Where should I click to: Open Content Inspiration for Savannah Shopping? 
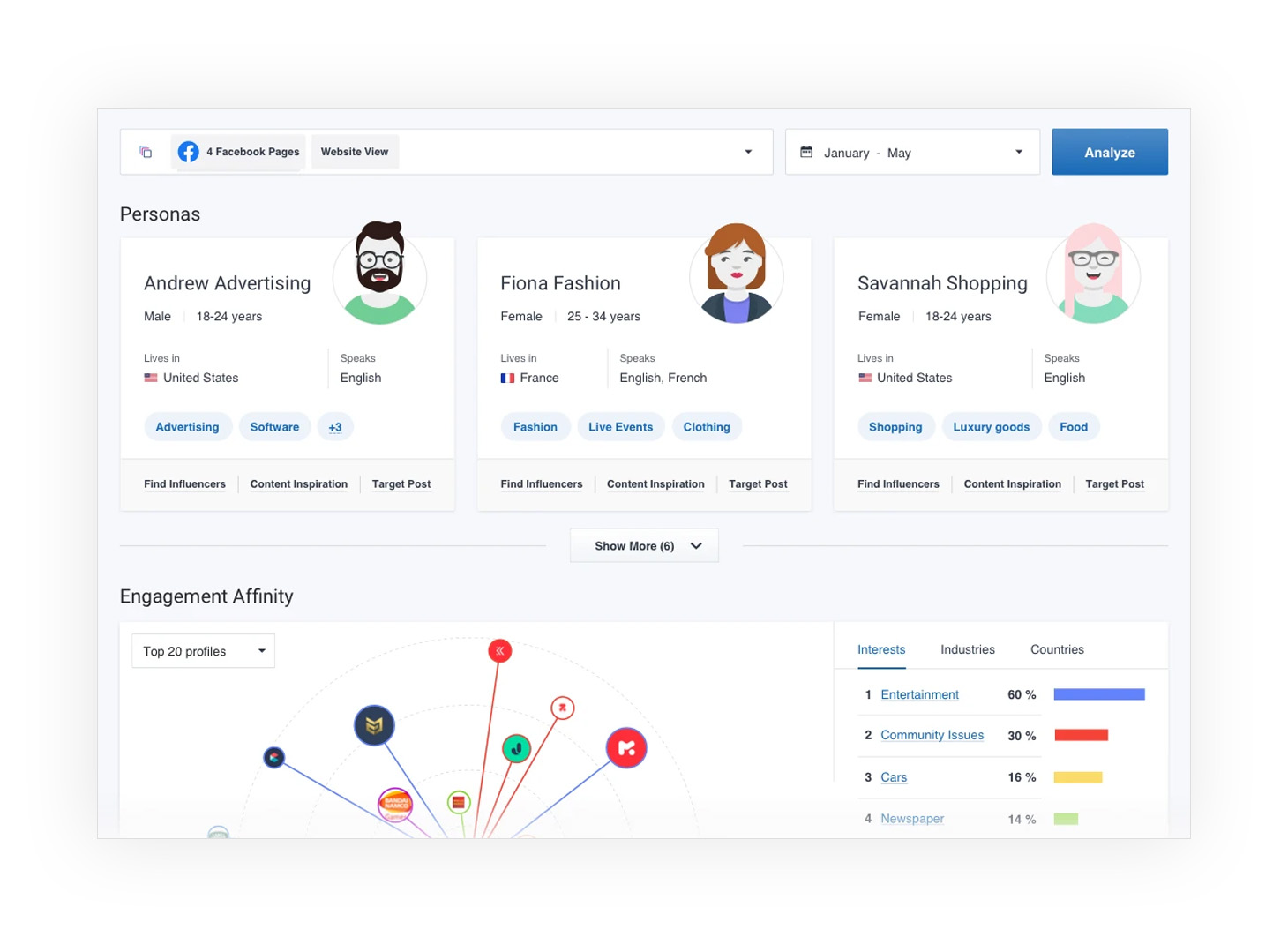tap(1013, 484)
